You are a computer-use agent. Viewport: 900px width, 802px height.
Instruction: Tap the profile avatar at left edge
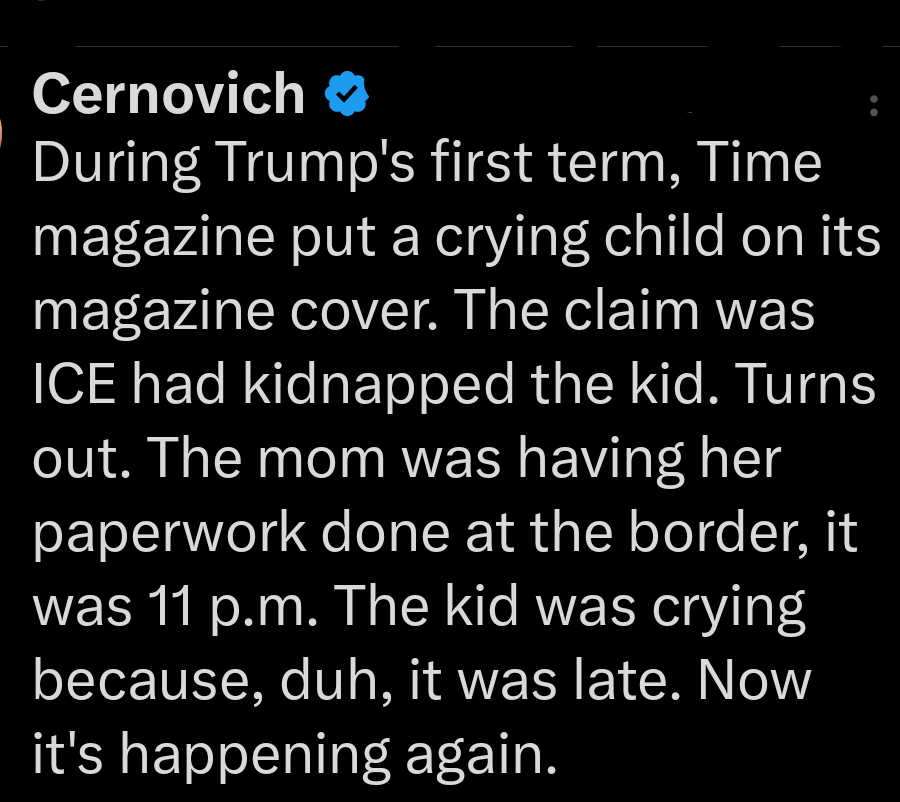click(x=5, y=132)
